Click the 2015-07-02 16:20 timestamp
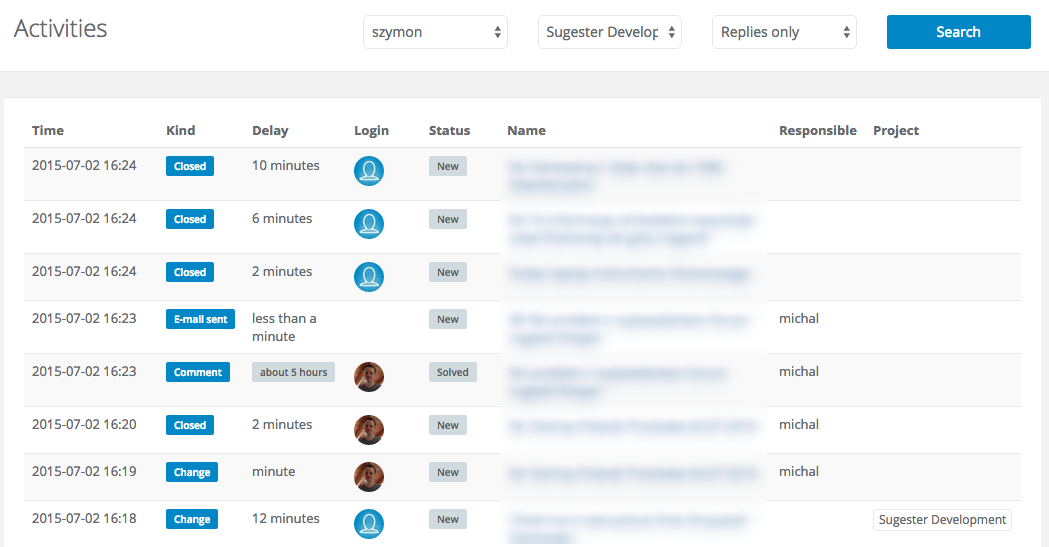 (84, 424)
